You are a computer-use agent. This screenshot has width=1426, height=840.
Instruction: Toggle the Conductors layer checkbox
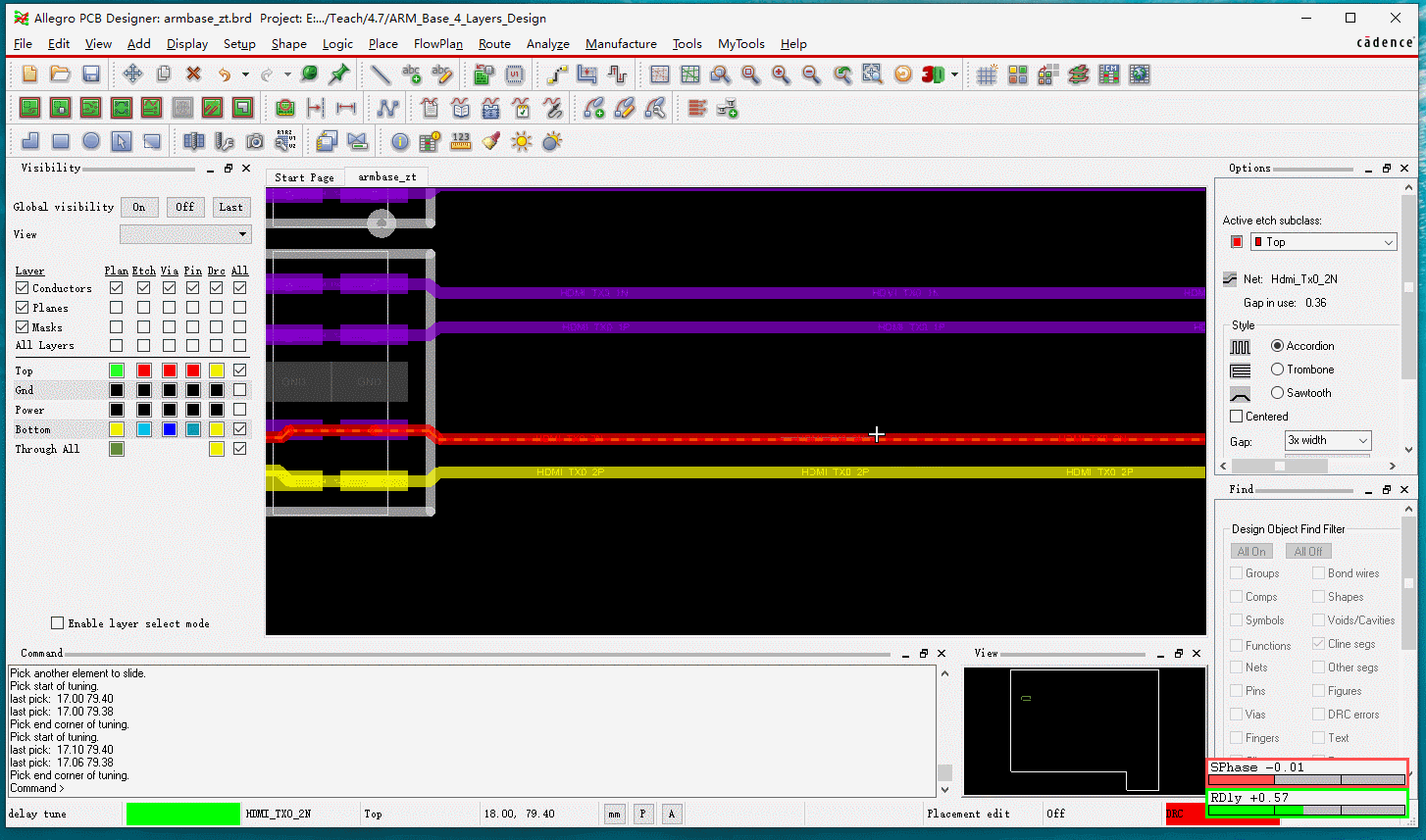tap(23, 288)
